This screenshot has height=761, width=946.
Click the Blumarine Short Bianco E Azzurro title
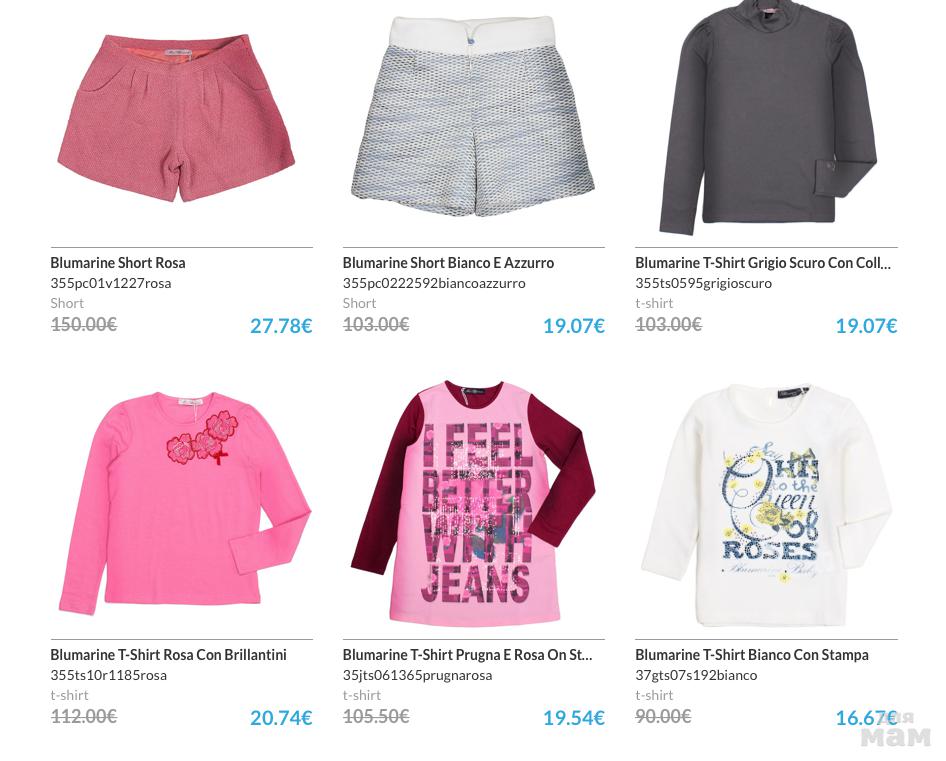pyautogui.click(x=448, y=263)
